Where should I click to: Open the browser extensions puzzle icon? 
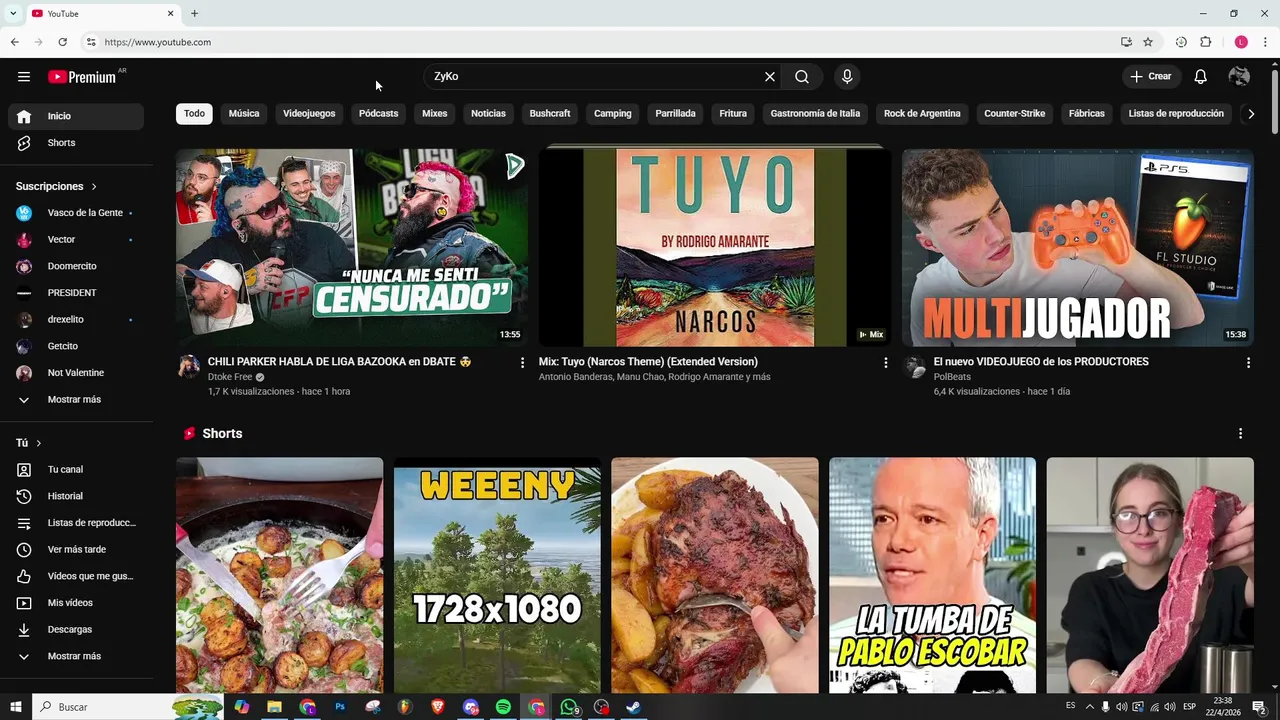pyautogui.click(x=1205, y=42)
